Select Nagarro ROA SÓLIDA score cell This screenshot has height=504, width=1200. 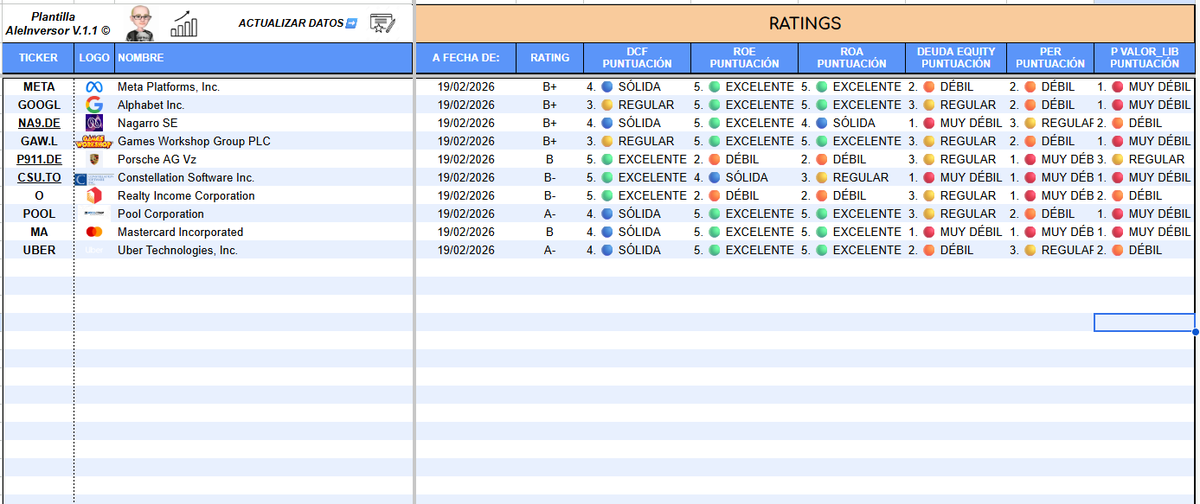851,123
